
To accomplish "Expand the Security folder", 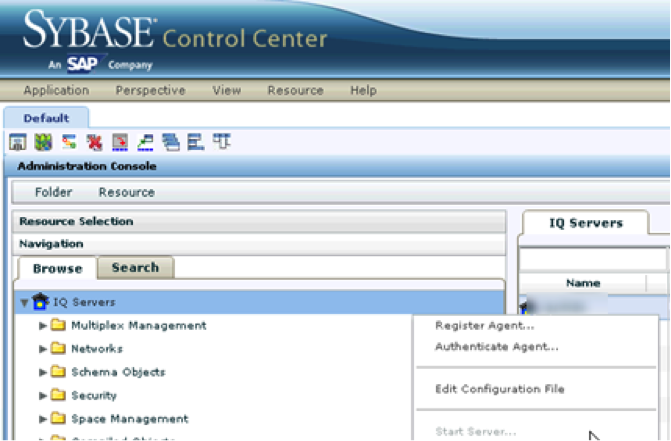I will (42, 395).
